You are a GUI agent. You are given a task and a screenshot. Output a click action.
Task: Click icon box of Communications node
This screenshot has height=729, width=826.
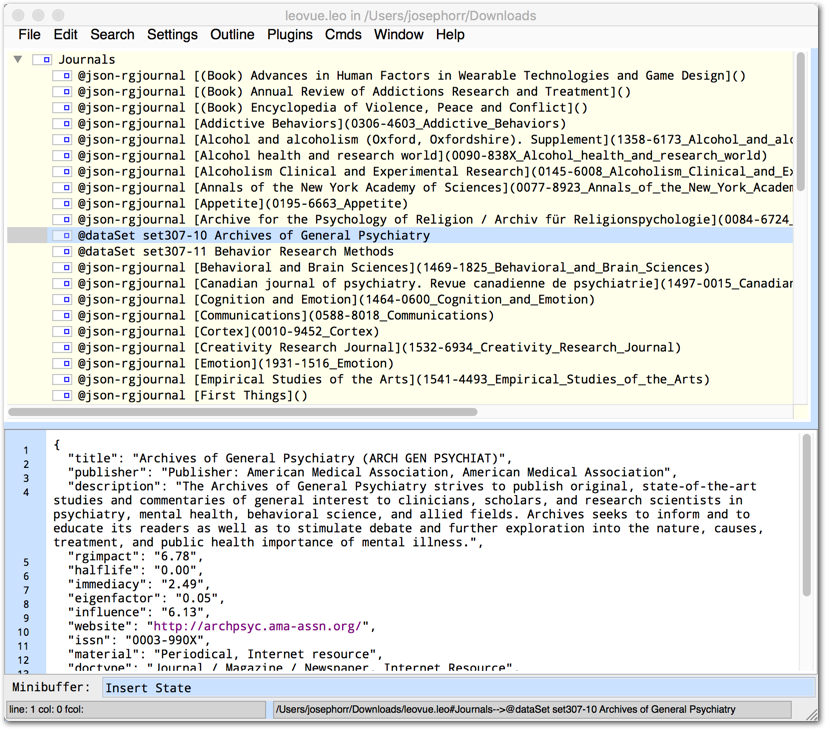pyautogui.click(x=62, y=316)
